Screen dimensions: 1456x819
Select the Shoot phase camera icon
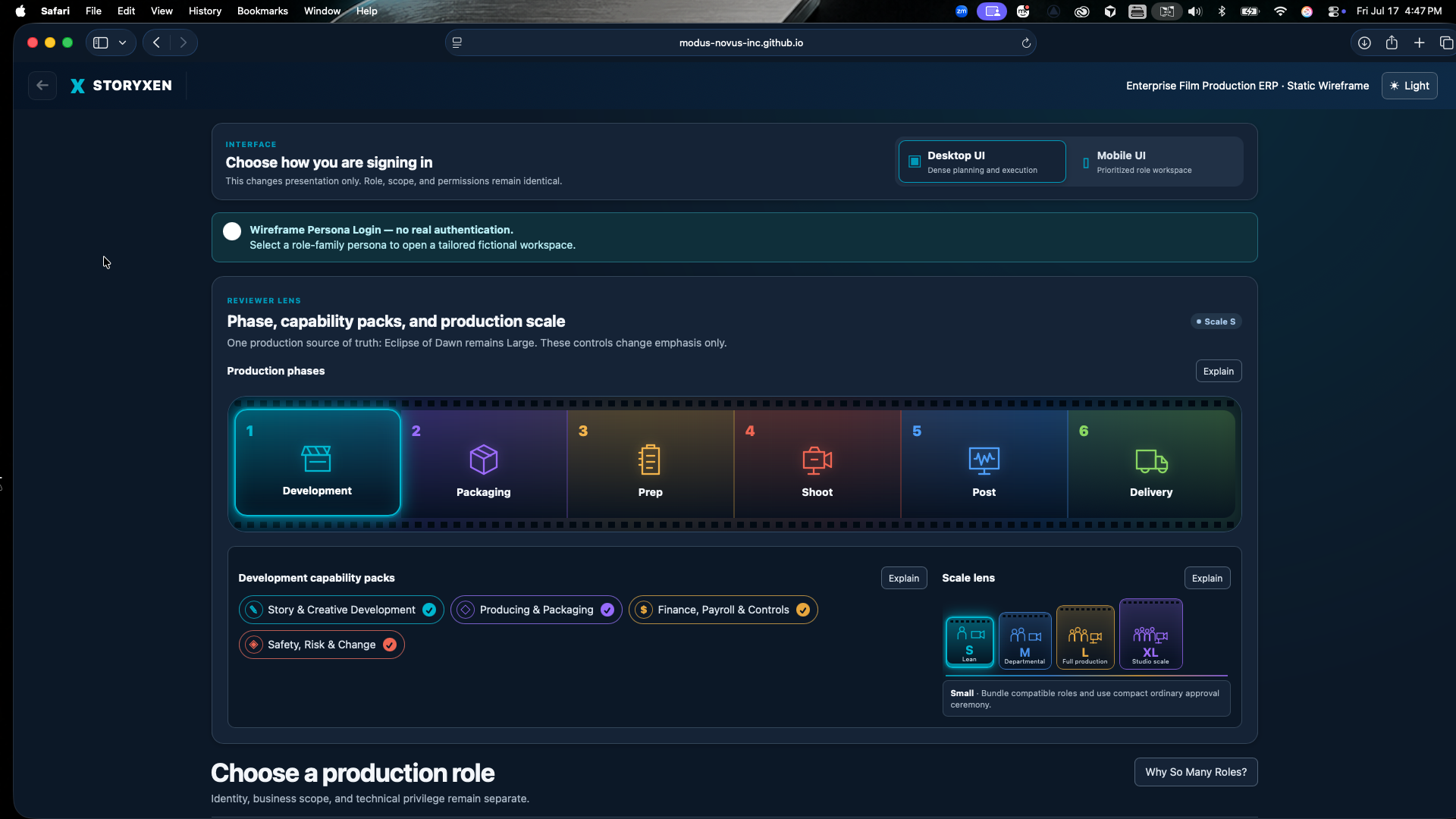pos(817,460)
